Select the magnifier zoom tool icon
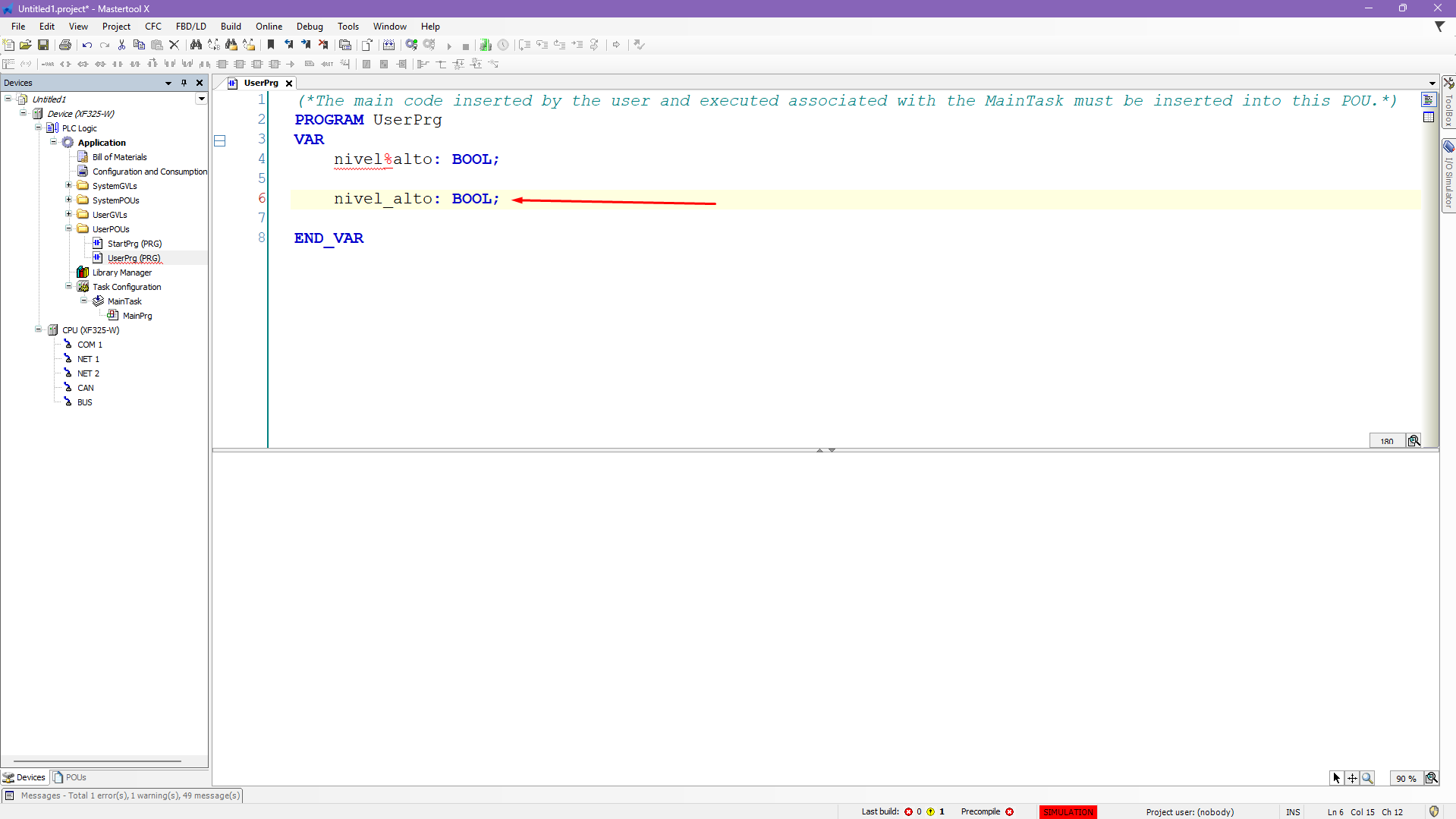Viewport: 1456px width, 819px height. click(x=1367, y=778)
